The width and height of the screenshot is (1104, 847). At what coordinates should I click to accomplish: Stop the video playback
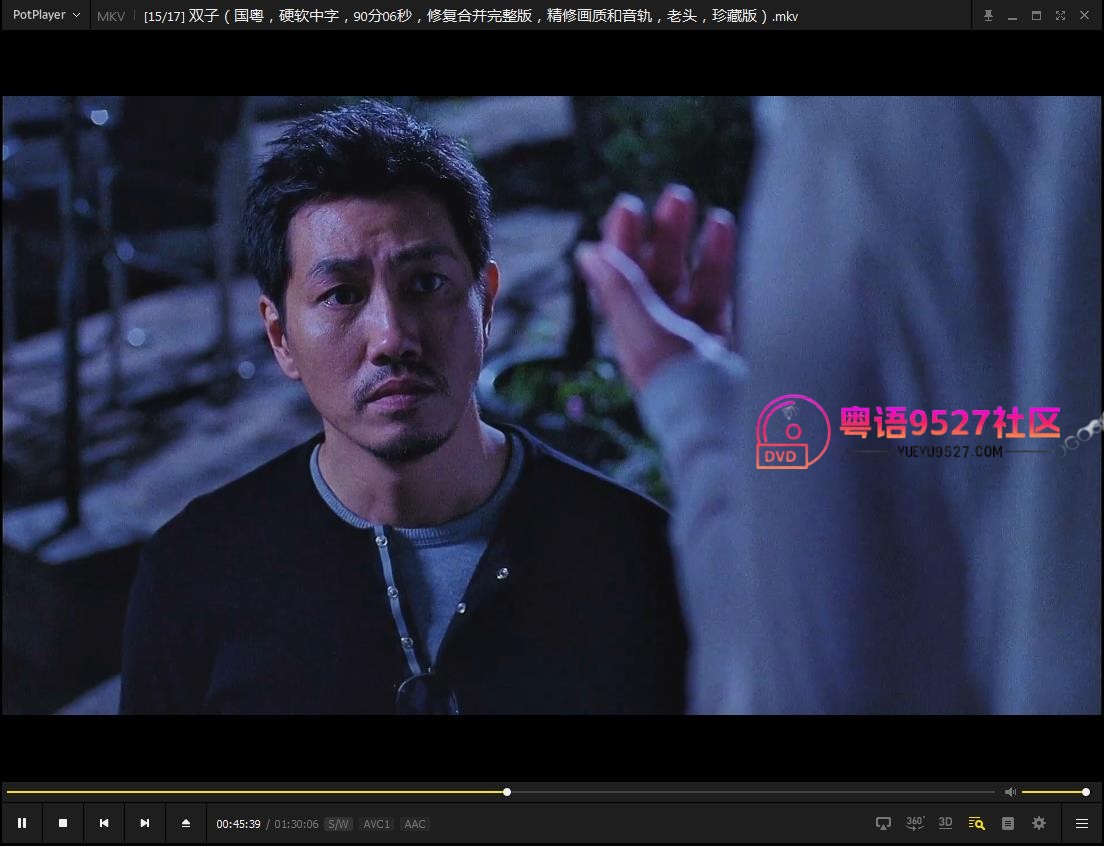pyautogui.click(x=63, y=823)
